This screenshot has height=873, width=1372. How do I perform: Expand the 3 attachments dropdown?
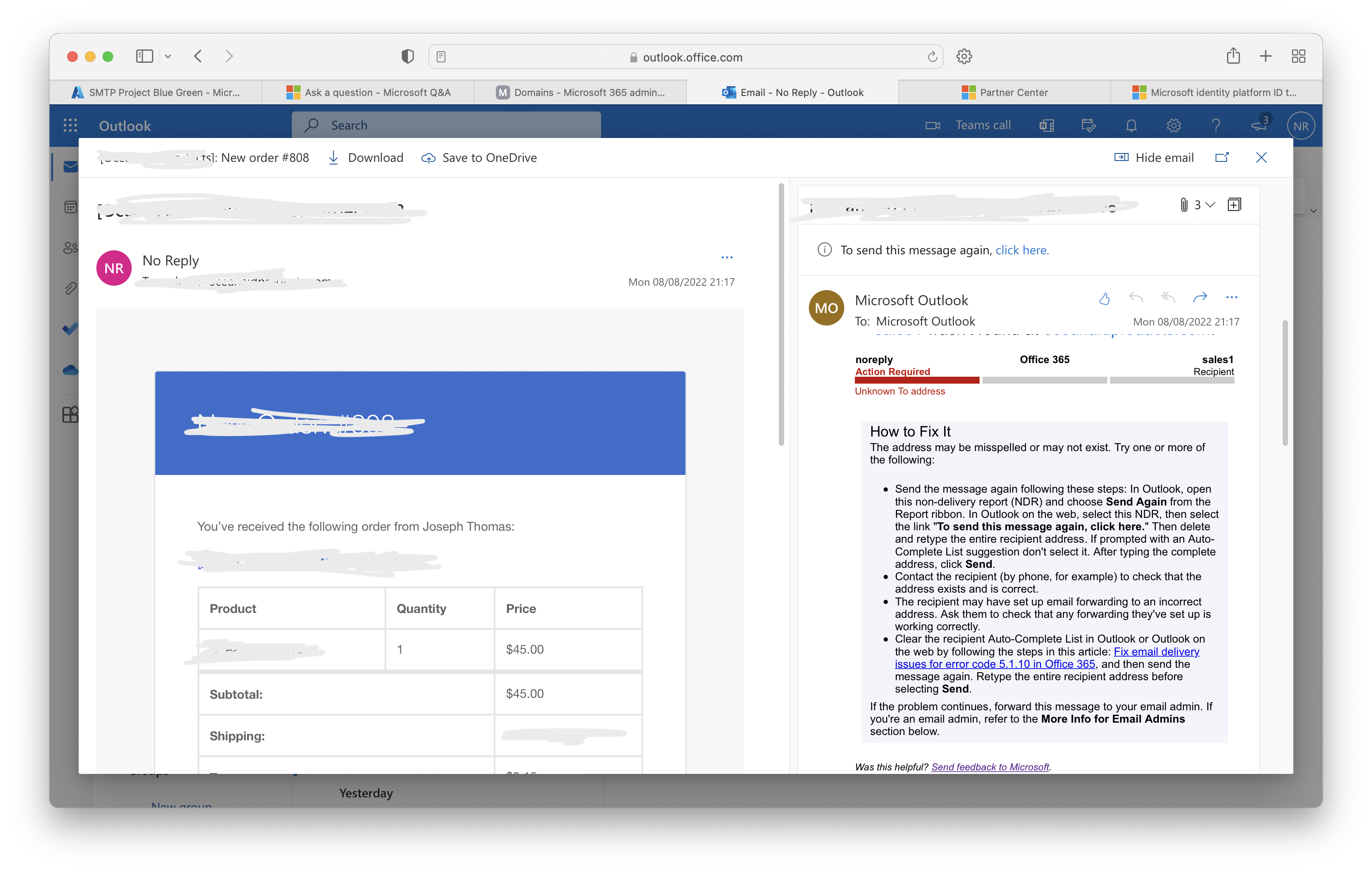coord(1197,205)
